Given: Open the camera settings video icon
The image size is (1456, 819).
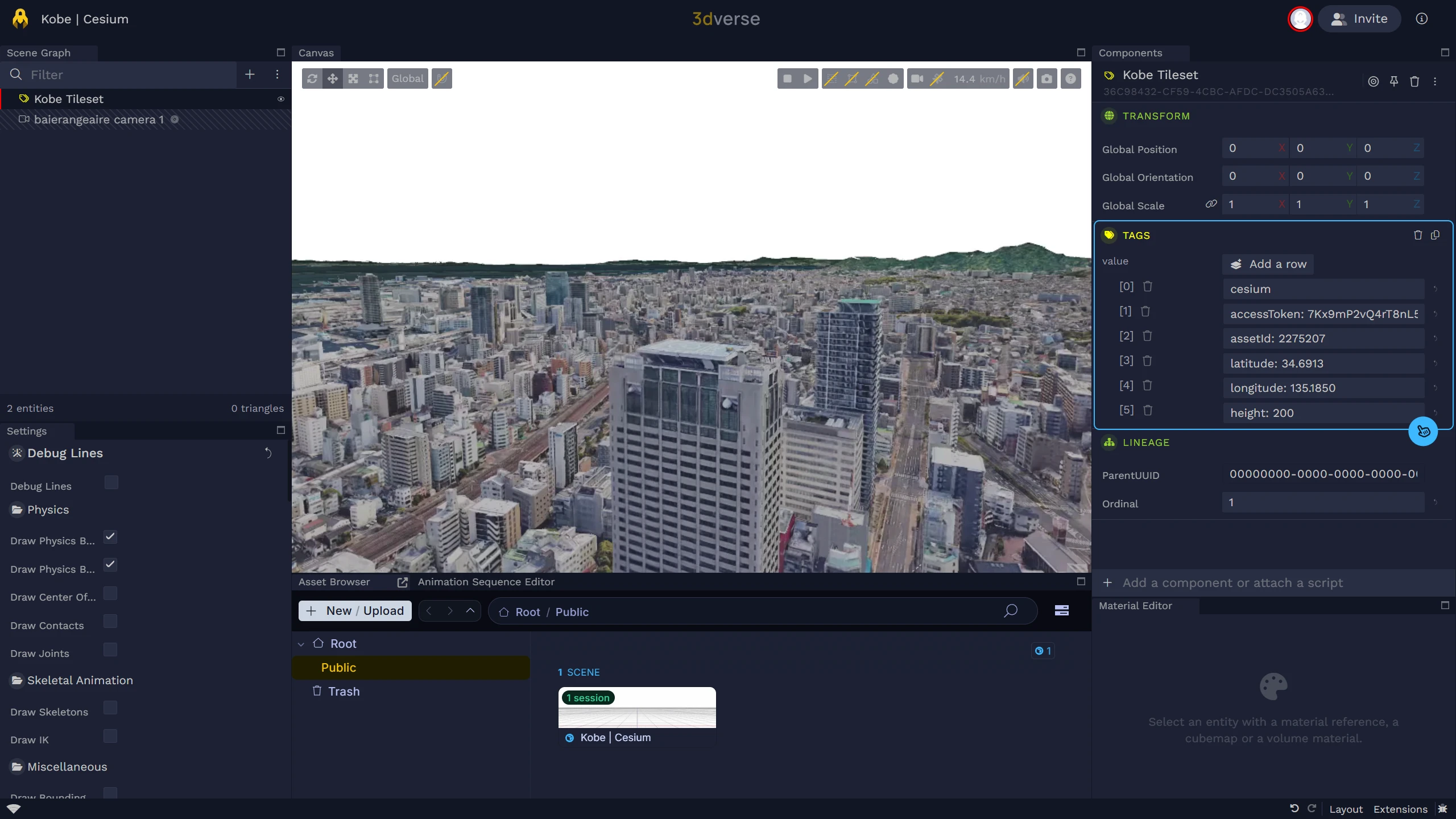Looking at the screenshot, I should pos(917,78).
